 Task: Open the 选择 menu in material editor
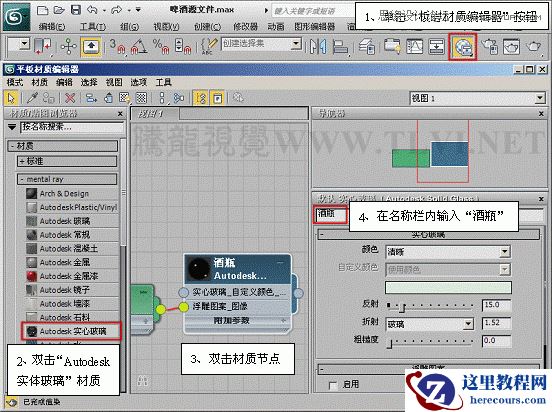point(89,82)
